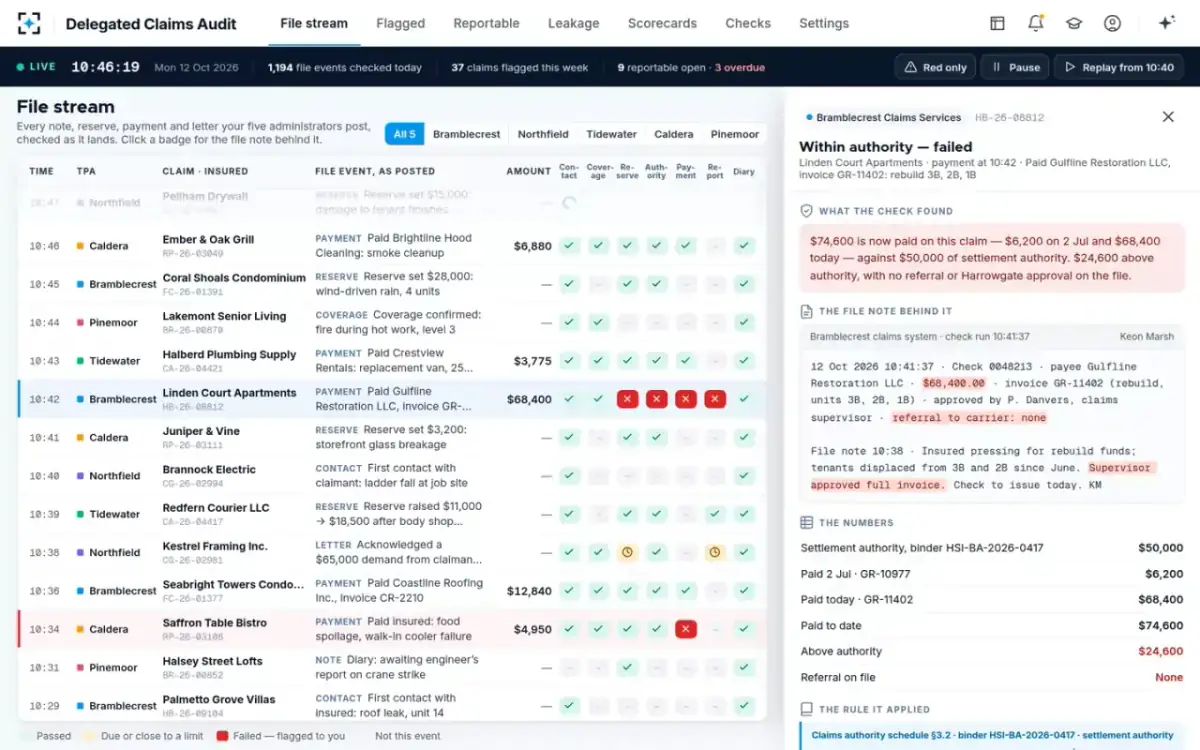The width and height of the screenshot is (1200, 750).
Task: Click the 10:42 time cell for Linden Court
Action: pos(44,399)
